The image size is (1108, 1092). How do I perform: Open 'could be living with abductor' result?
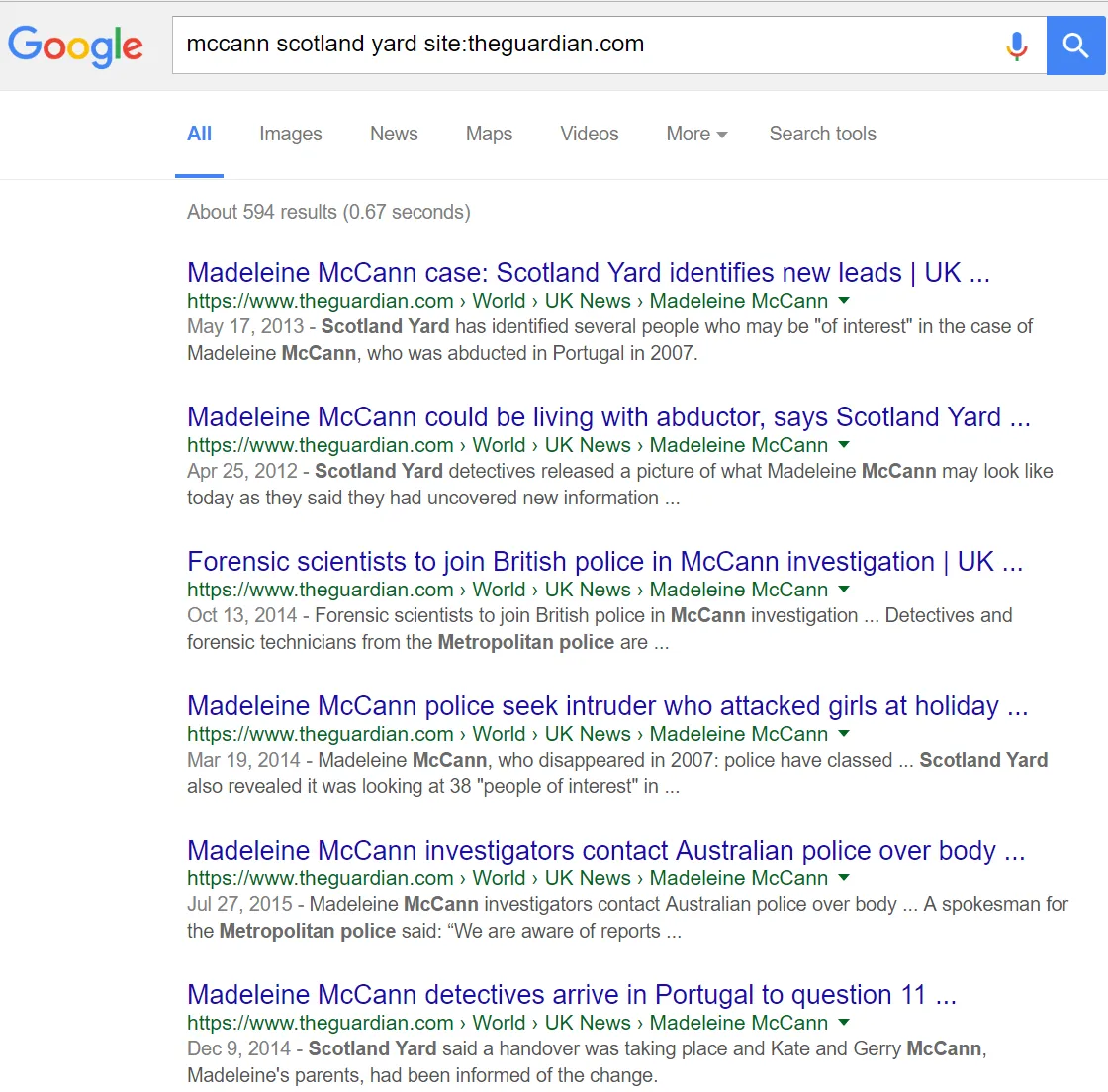pos(608,416)
